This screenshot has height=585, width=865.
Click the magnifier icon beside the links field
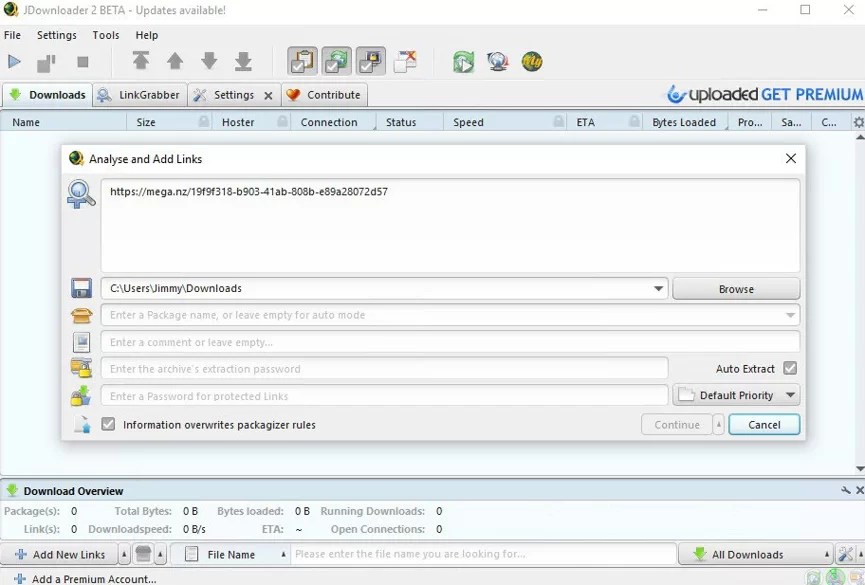[80, 194]
